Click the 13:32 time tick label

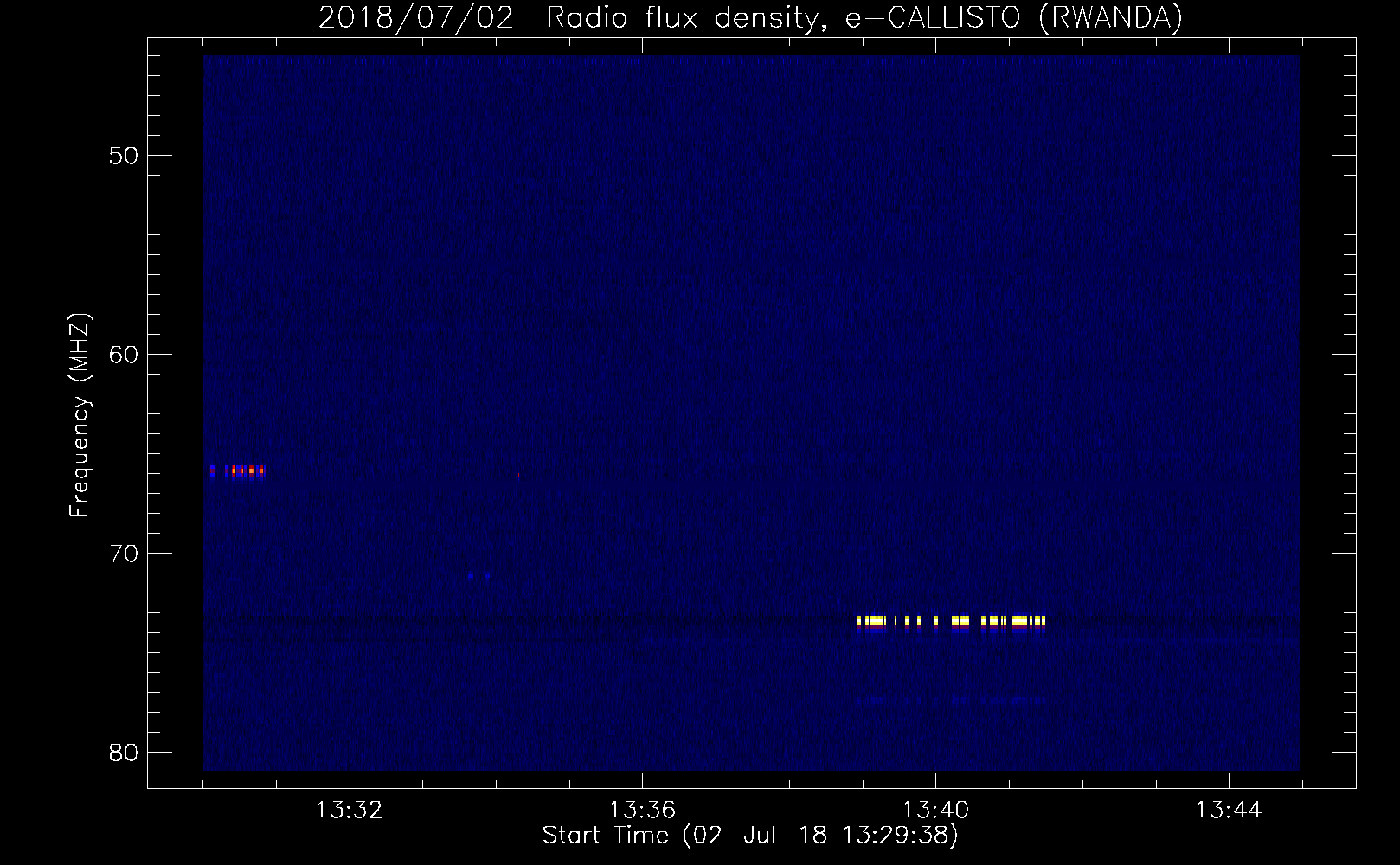click(x=350, y=811)
